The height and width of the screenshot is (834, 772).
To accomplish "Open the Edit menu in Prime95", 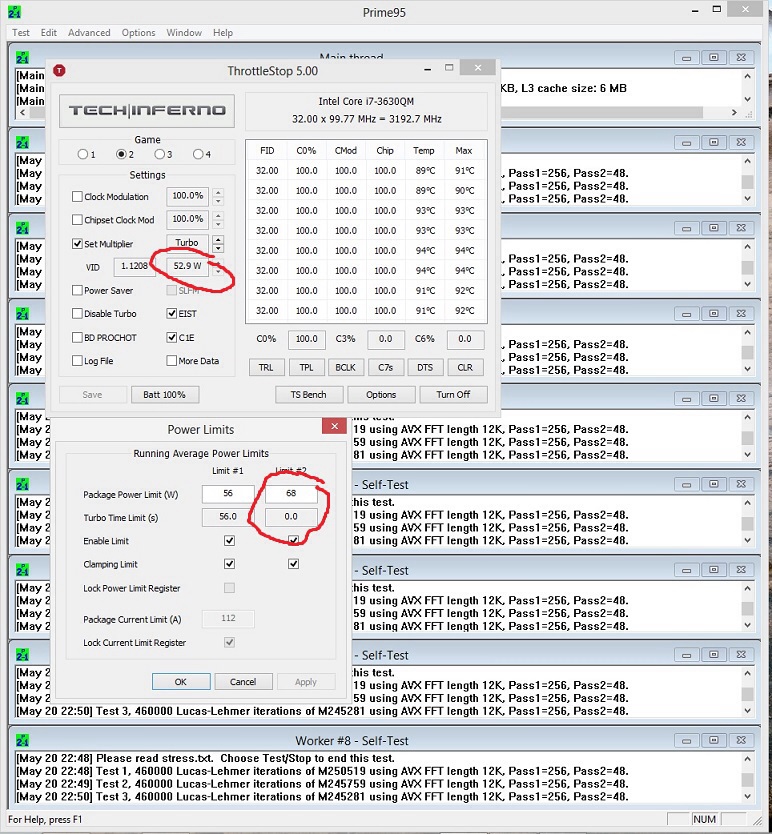I will point(48,32).
